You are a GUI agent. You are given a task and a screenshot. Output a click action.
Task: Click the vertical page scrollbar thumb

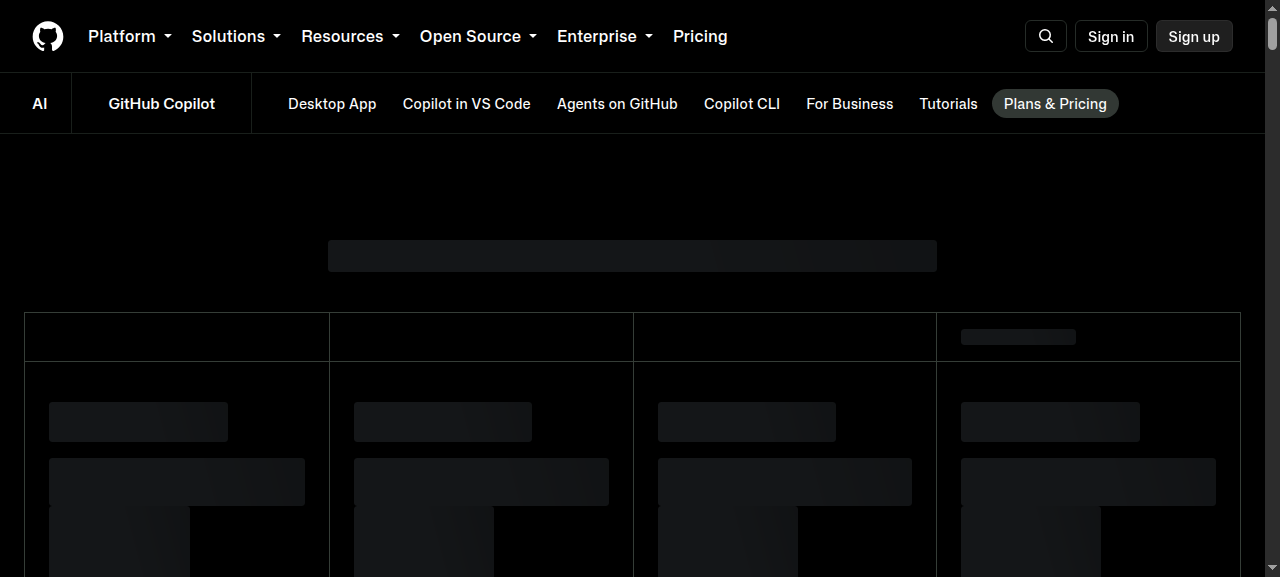1272,34
